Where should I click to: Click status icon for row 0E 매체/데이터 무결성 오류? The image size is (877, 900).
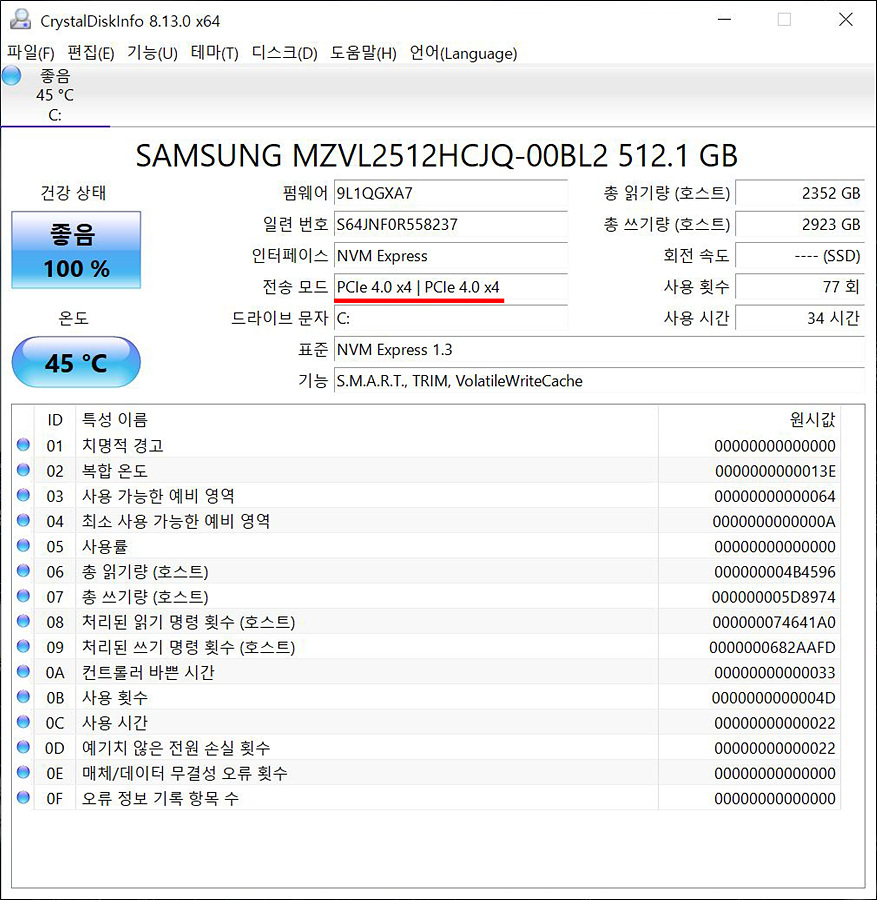[24, 772]
